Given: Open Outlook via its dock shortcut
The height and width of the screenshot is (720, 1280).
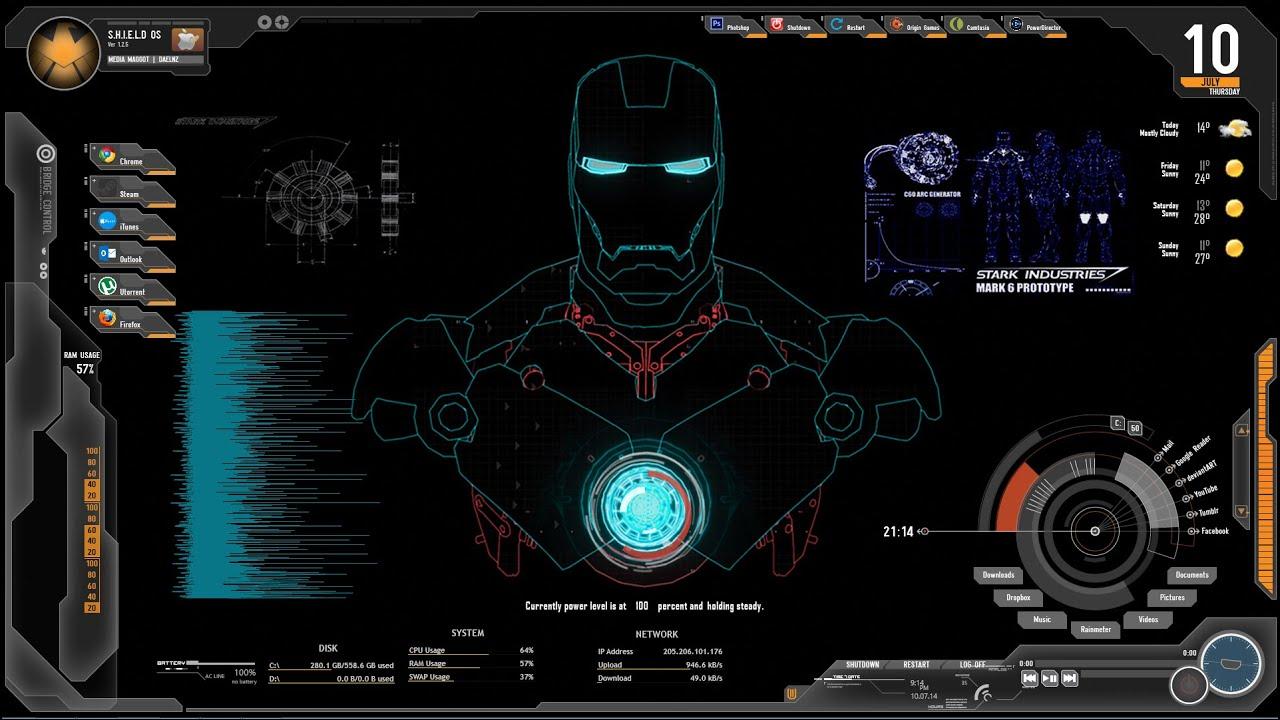Looking at the screenshot, I should (x=125, y=258).
